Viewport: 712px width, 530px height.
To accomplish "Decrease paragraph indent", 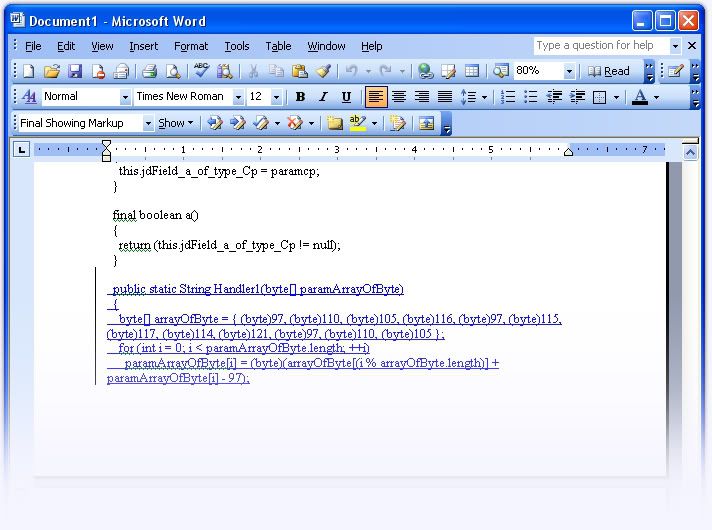I will (554, 97).
